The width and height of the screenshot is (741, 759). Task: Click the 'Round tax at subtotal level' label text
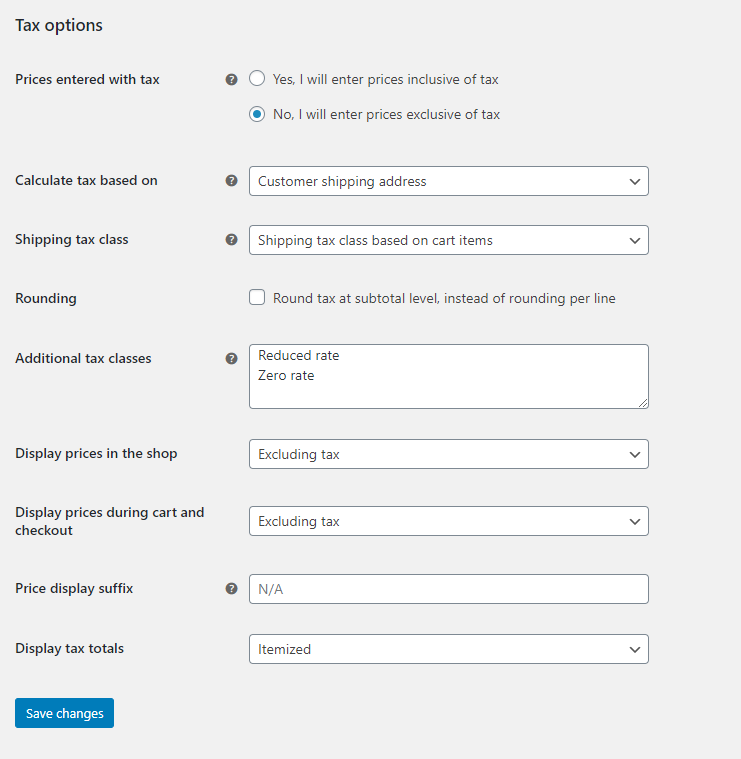[444, 298]
